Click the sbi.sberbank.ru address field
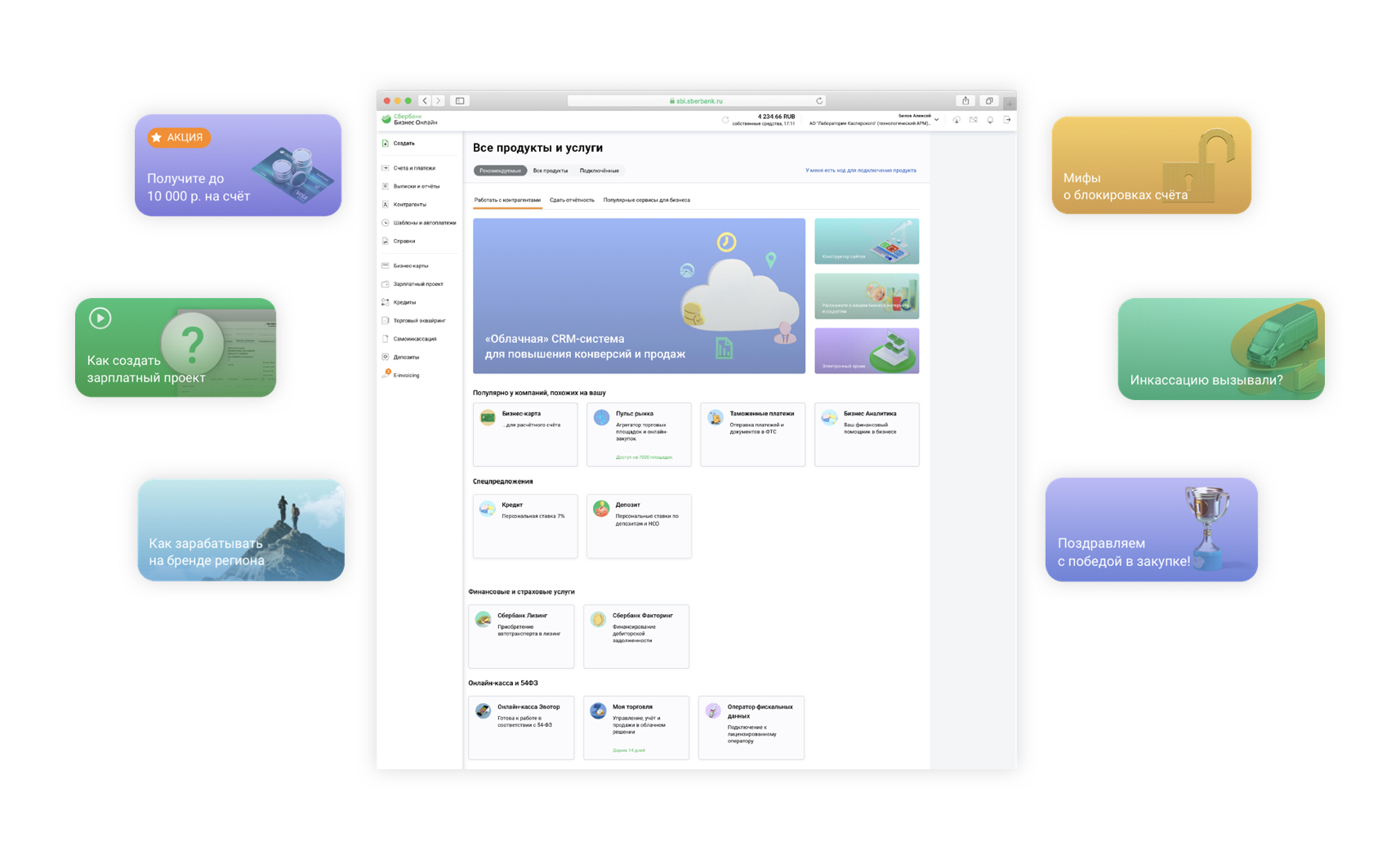The width and height of the screenshot is (1400, 859). click(696, 100)
